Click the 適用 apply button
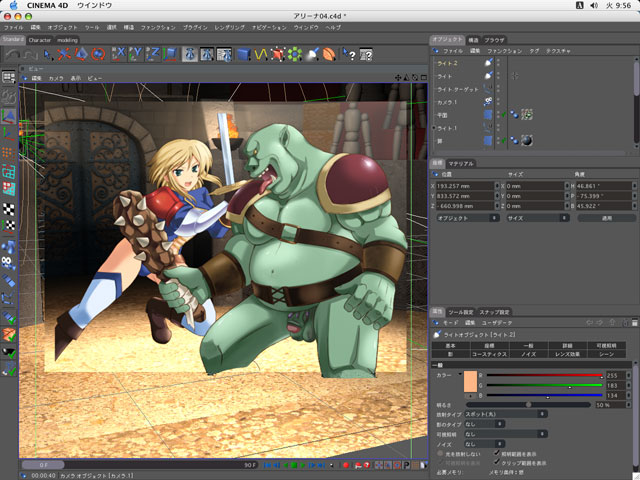Image resolution: width=640 pixels, height=480 pixels. pos(607,218)
